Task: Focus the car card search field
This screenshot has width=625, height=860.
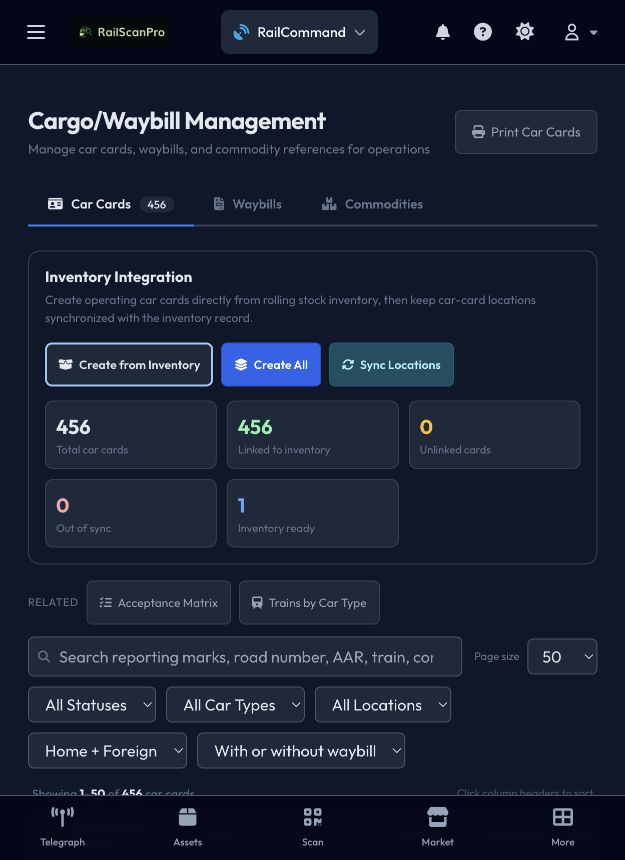Action: point(245,656)
